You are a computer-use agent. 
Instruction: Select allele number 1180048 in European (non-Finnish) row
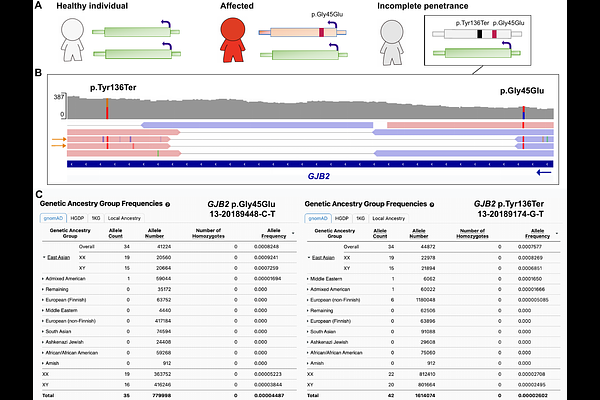pos(426,300)
